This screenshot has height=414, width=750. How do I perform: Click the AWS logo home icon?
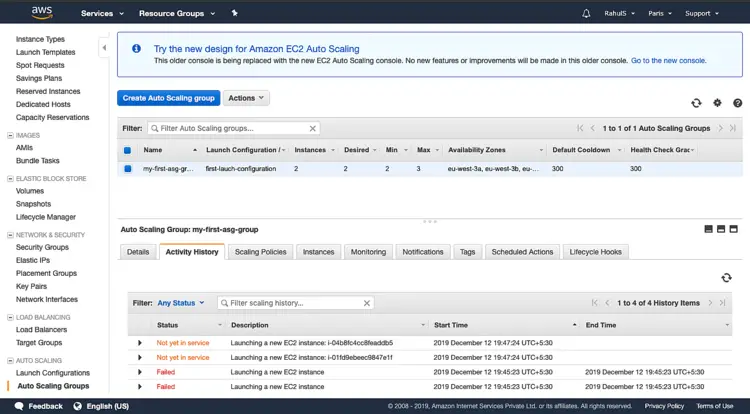click(x=41, y=13)
